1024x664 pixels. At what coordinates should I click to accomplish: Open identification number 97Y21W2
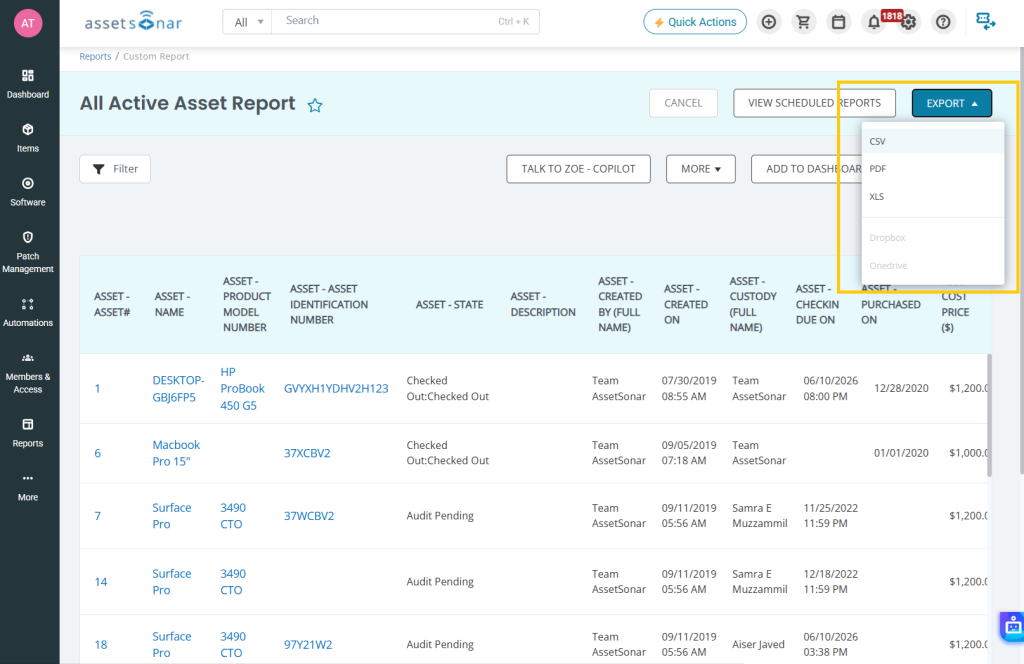click(308, 644)
